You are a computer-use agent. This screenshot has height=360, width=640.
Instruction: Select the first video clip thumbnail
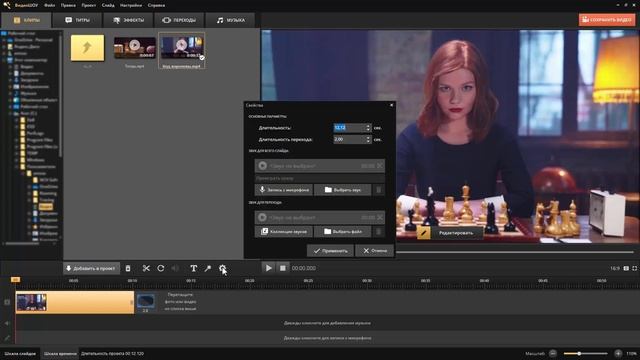point(134,48)
